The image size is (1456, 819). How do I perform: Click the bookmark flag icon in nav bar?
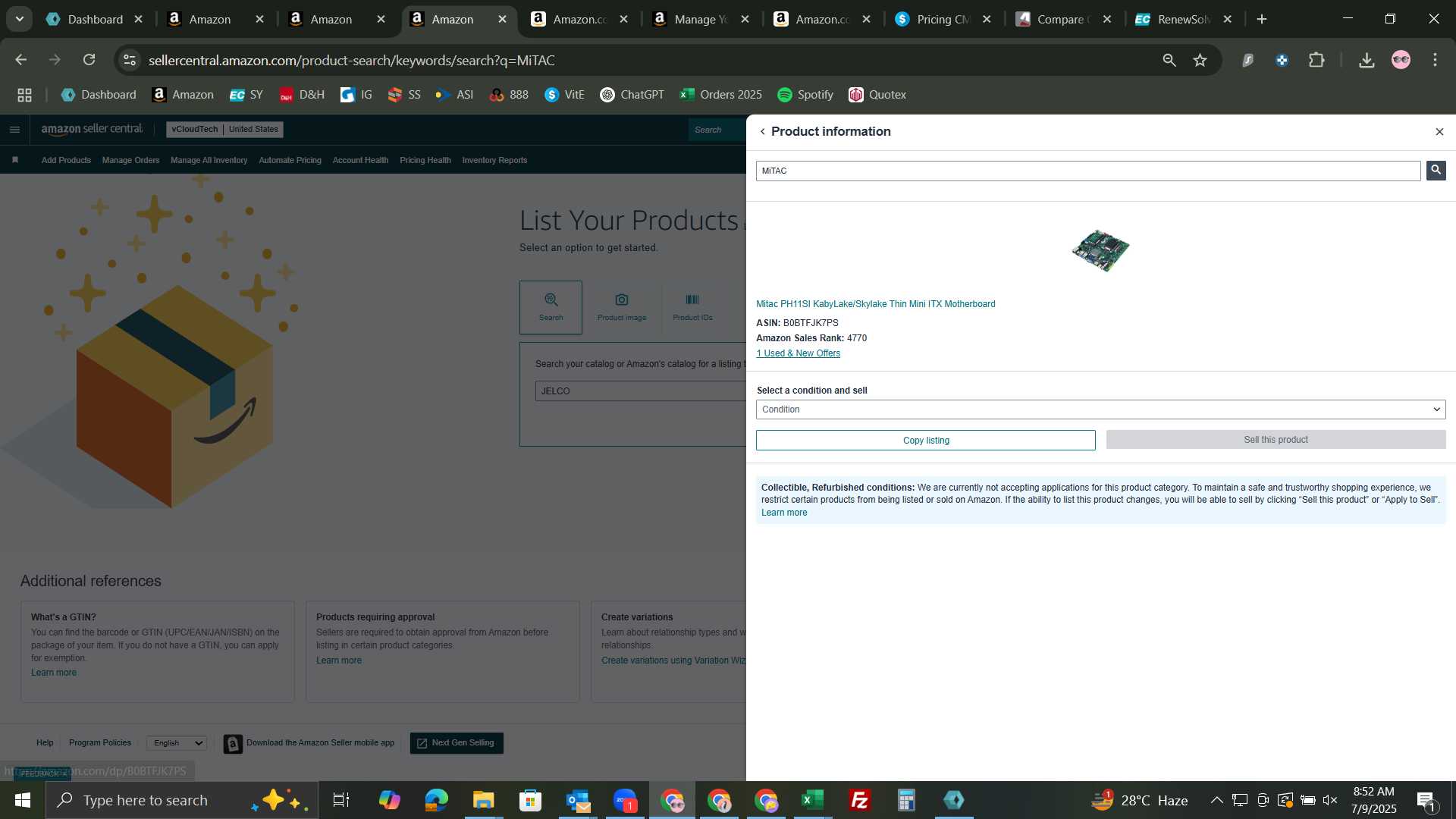click(15, 160)
